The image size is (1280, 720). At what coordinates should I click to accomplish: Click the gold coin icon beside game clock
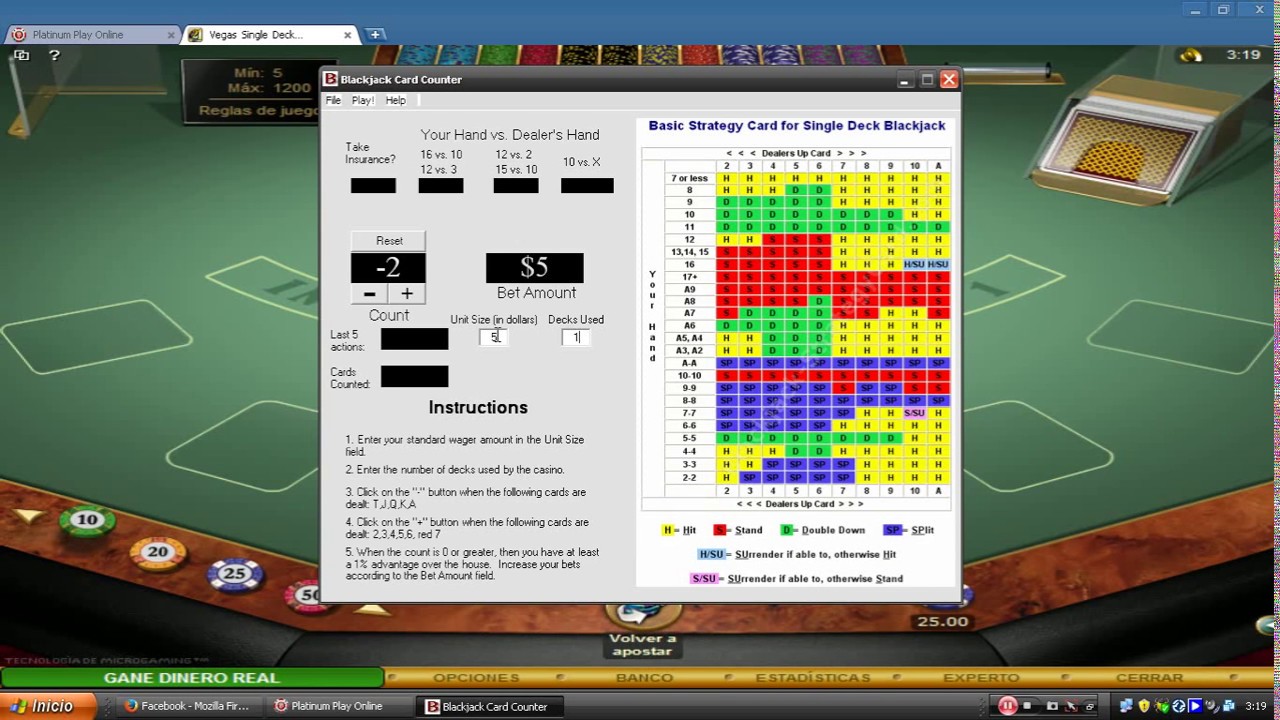click(1190, 55)
